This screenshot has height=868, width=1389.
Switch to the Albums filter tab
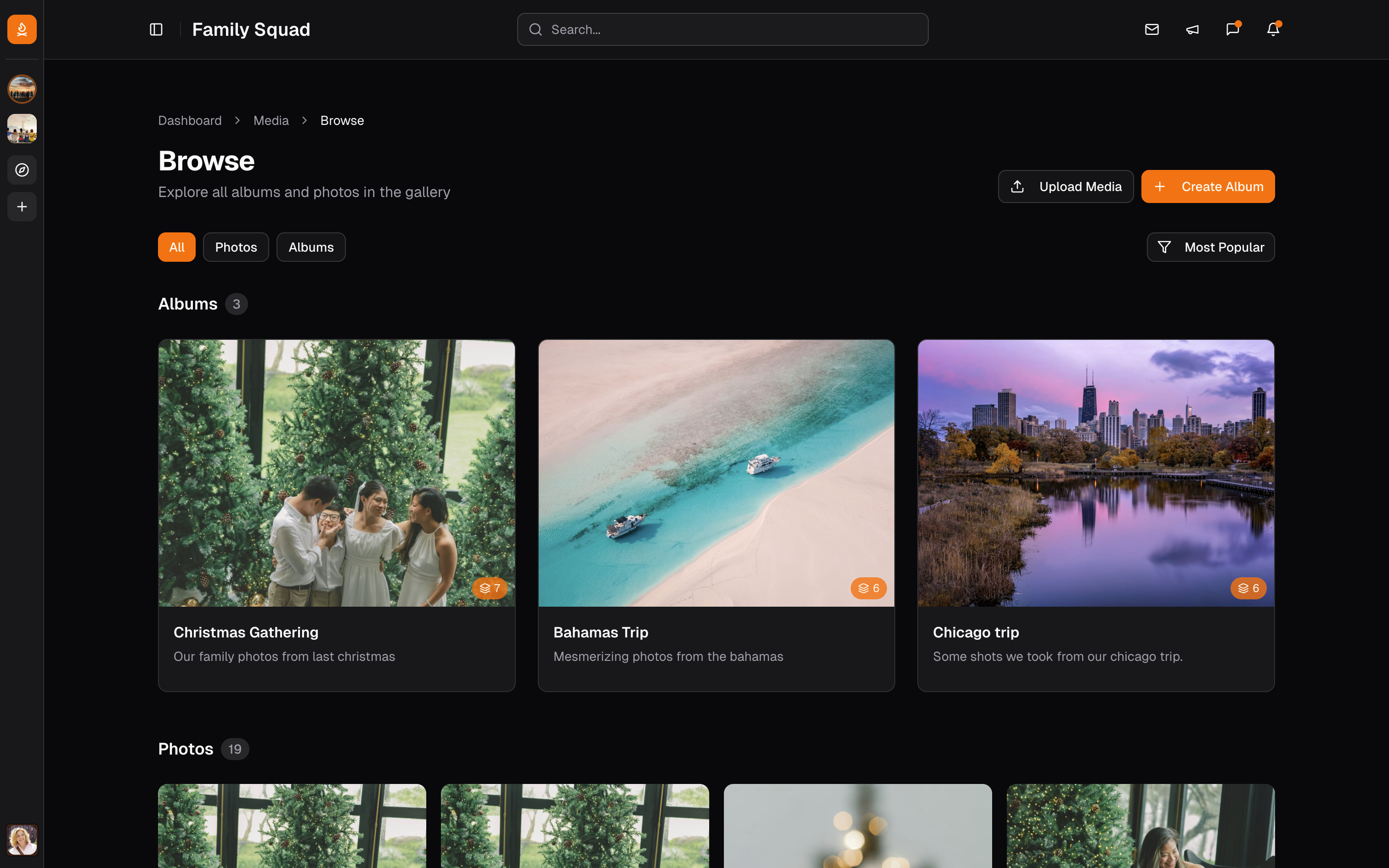pyautogui.click(x=311, y=247)
